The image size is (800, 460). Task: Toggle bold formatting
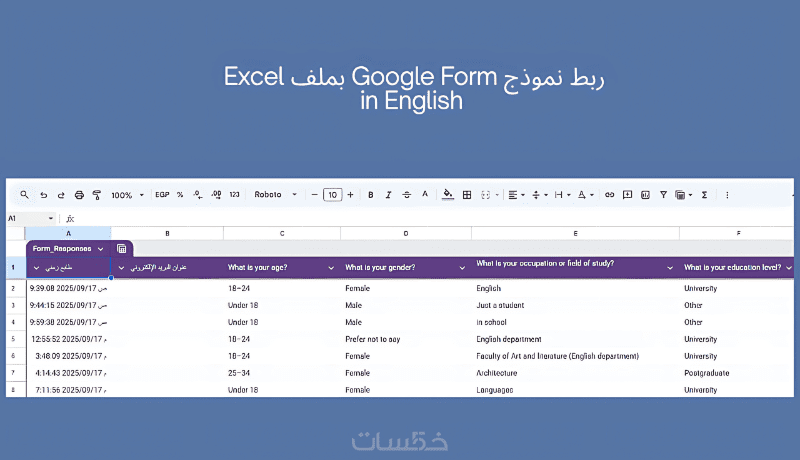click(x=371, y=195)
